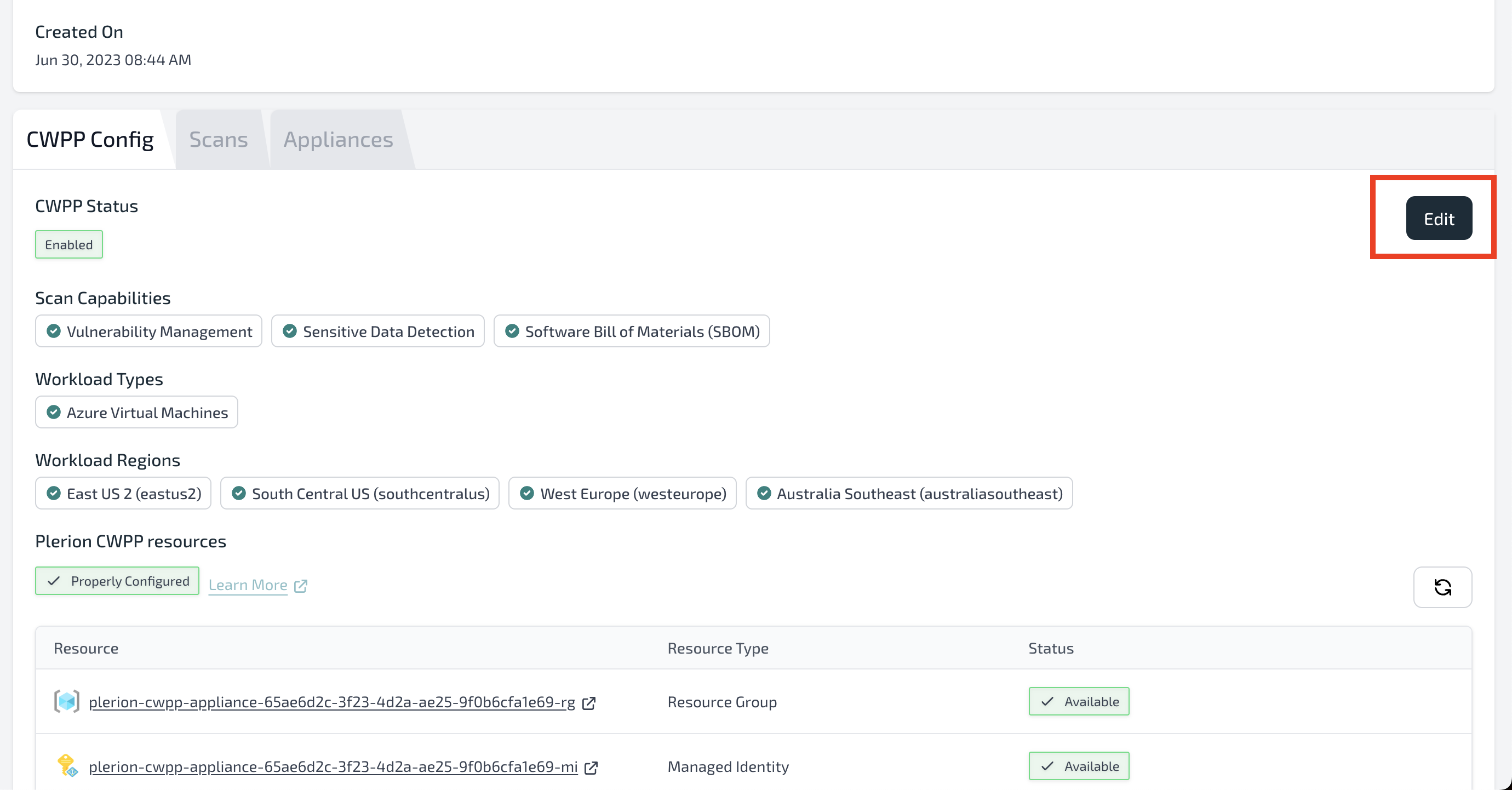Click the Azure Virtual Machines chip
The image size is (1512, 790).
[x=136, y=412]
